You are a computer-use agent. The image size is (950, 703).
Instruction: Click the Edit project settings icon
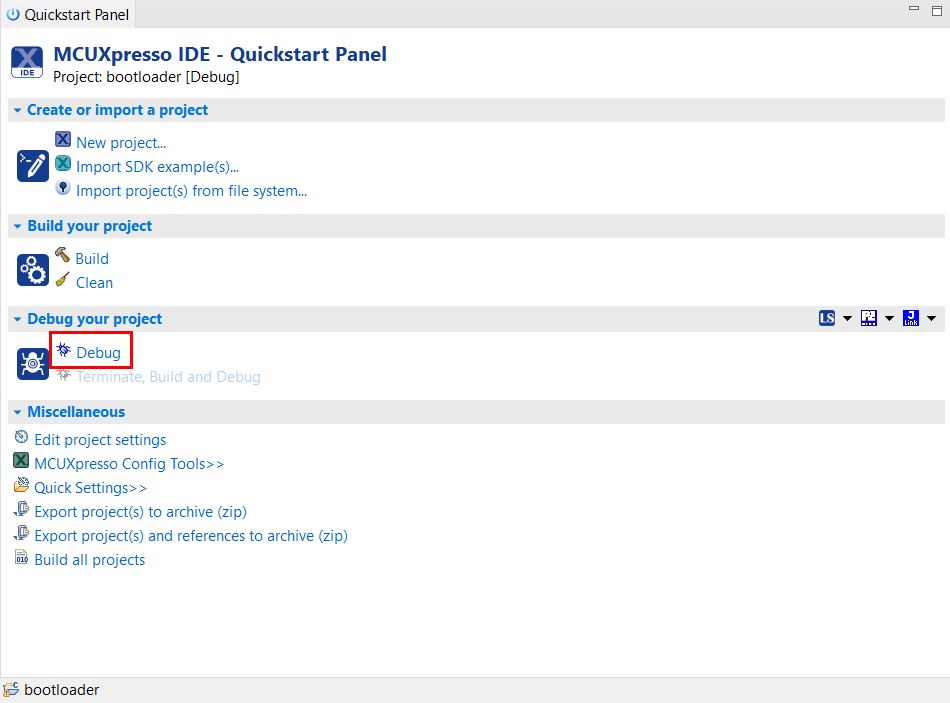pos(22,438)
